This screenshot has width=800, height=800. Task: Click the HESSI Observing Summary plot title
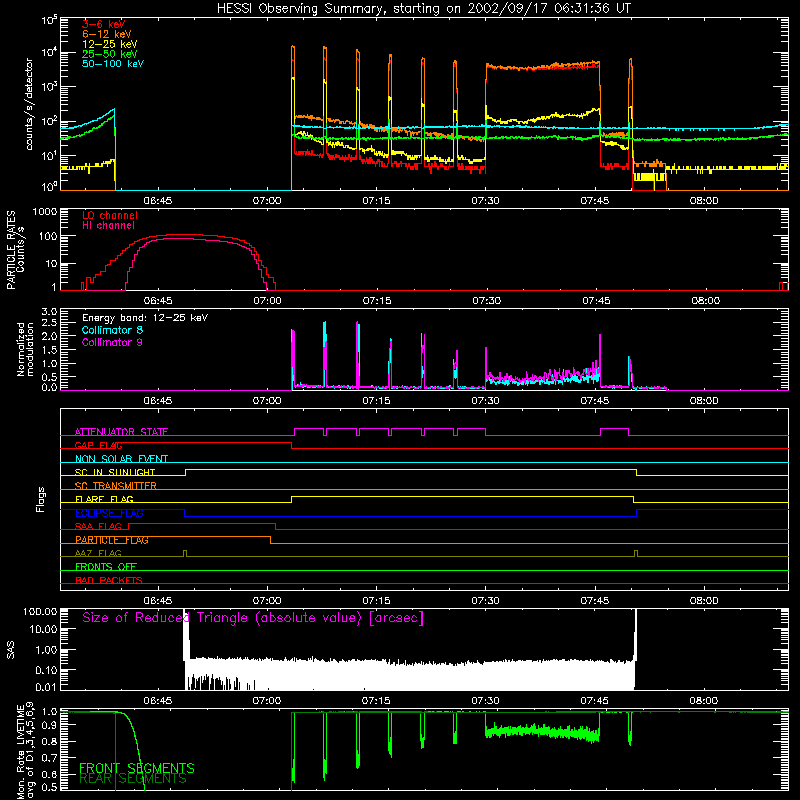tap(424, 9)
